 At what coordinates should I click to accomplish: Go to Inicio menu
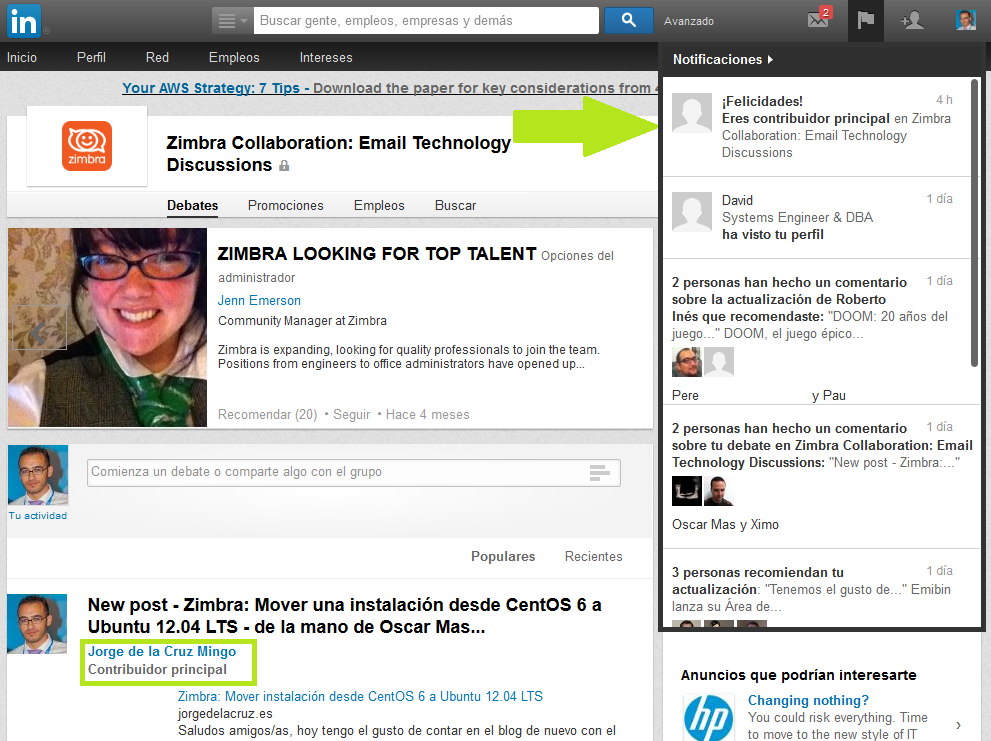(x=22, y=58)
